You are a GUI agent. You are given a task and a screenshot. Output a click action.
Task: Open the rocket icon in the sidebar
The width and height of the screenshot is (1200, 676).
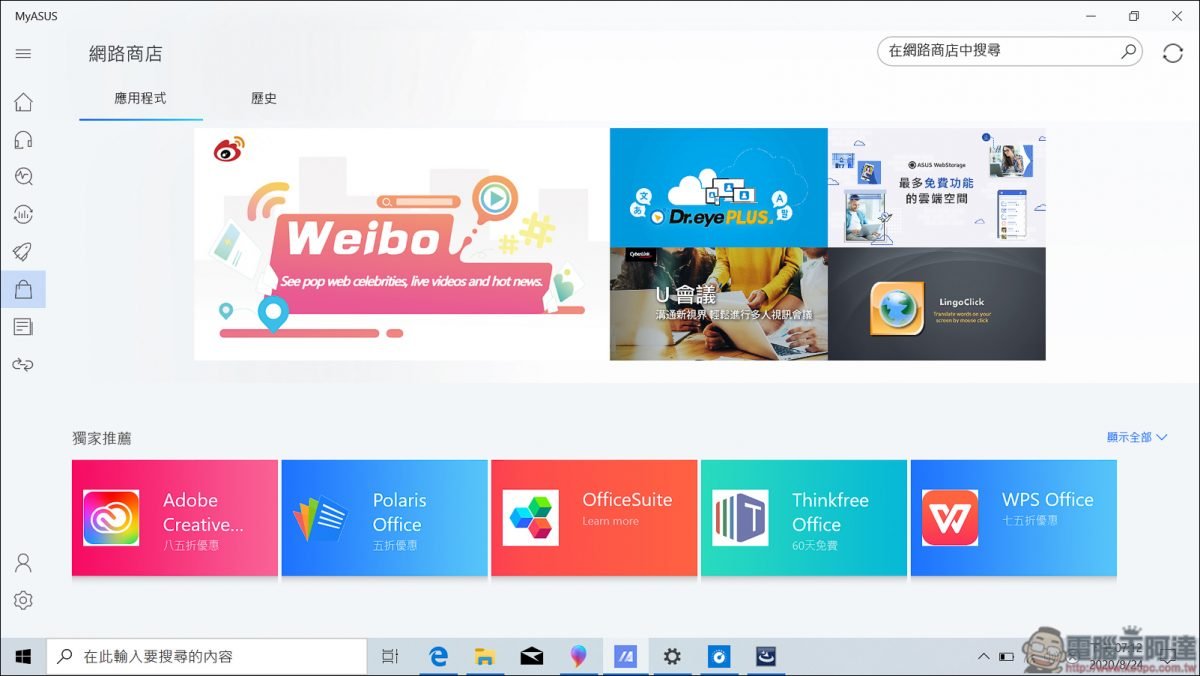[23, 251]
